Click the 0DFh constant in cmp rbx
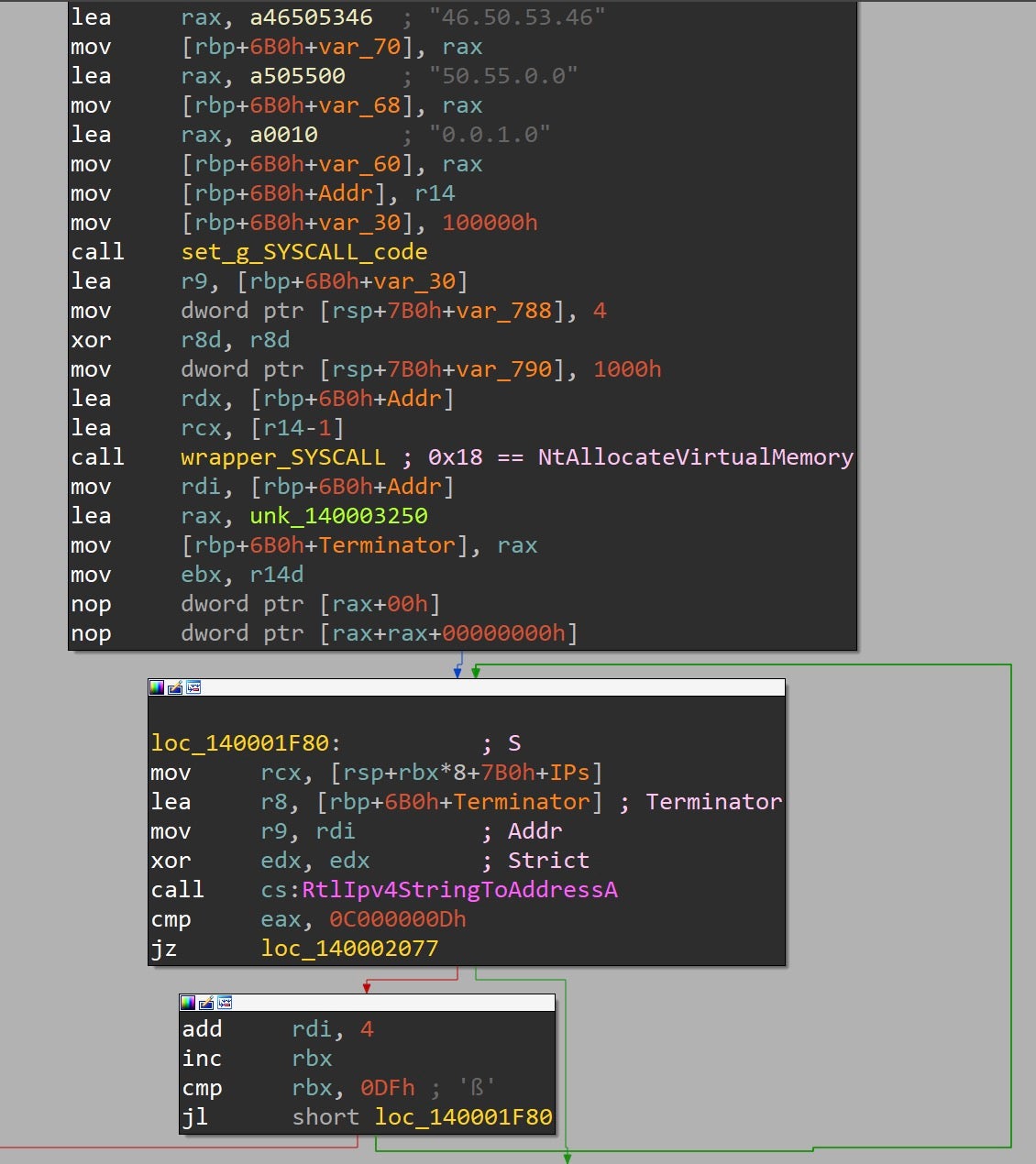 (387, 1088)
